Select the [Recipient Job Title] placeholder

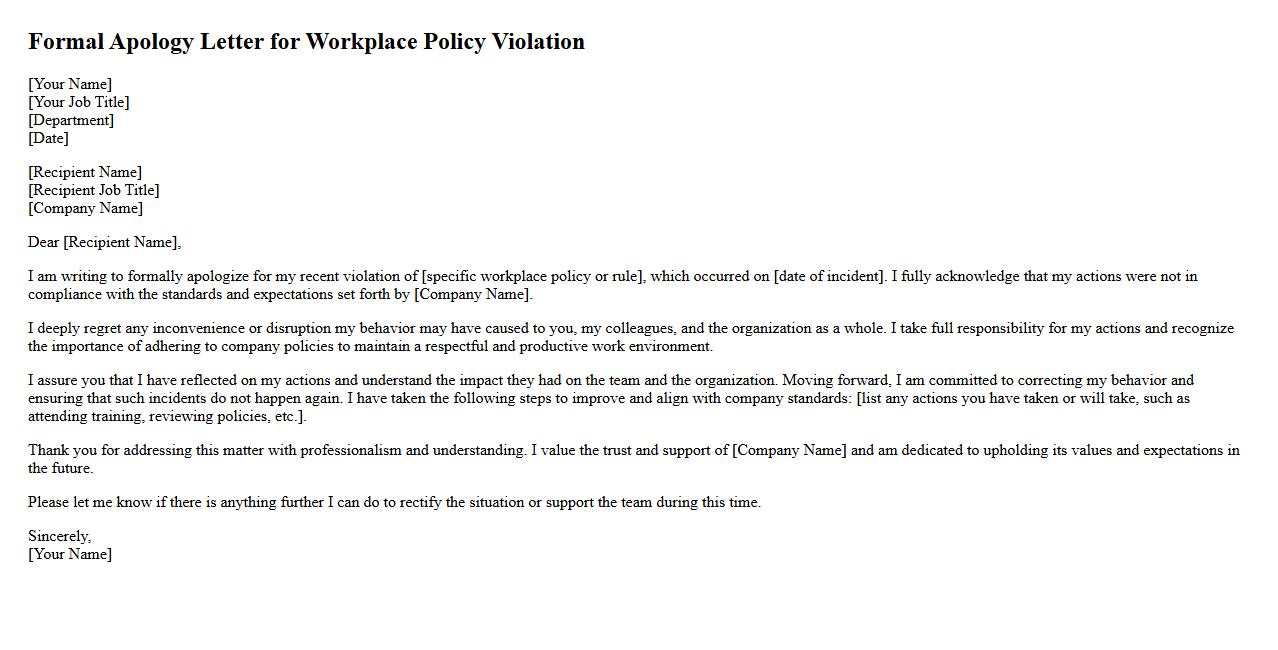(94, 190)
